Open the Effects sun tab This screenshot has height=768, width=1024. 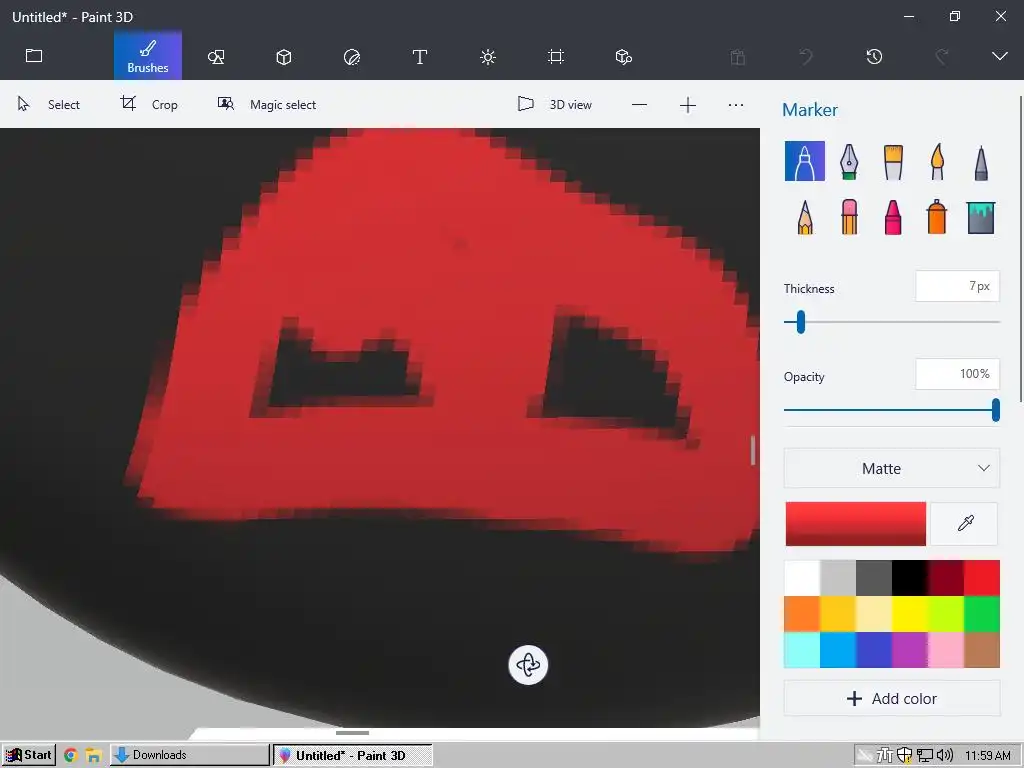tap(488, 57)
